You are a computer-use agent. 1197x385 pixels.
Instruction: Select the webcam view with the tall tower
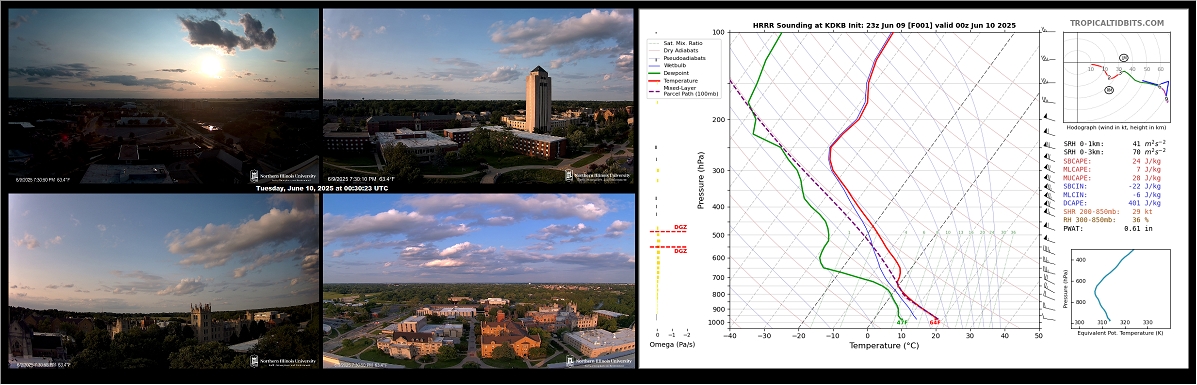pos(478,95)
